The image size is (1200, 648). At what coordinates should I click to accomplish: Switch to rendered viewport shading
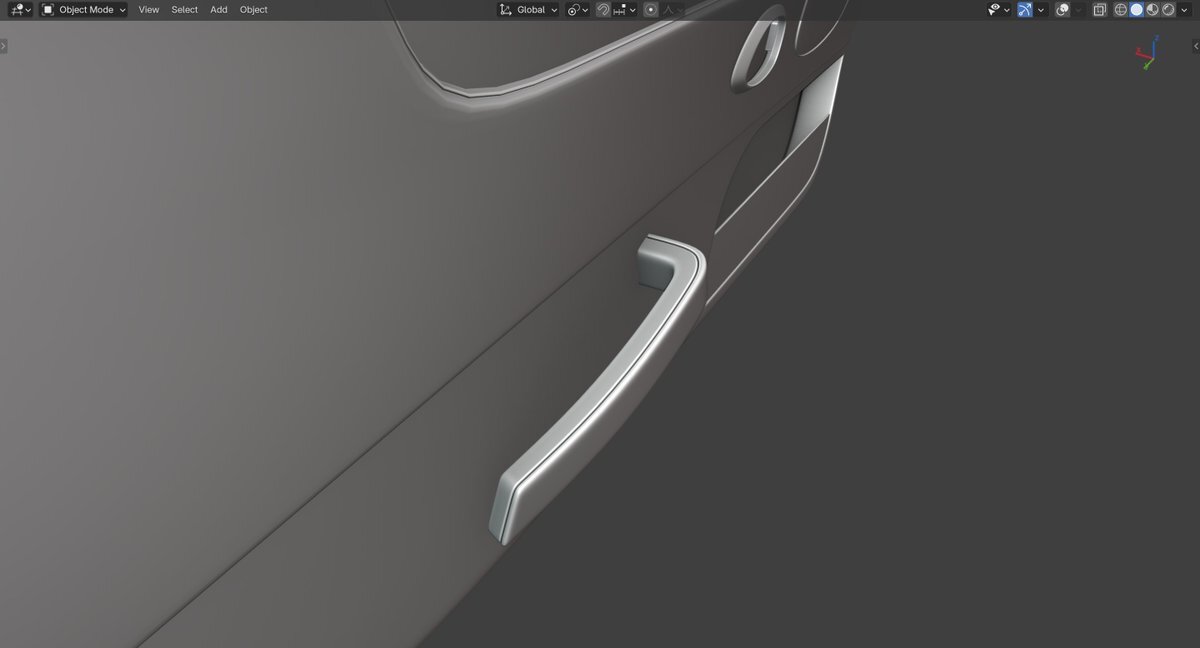tap(1169, 10)
